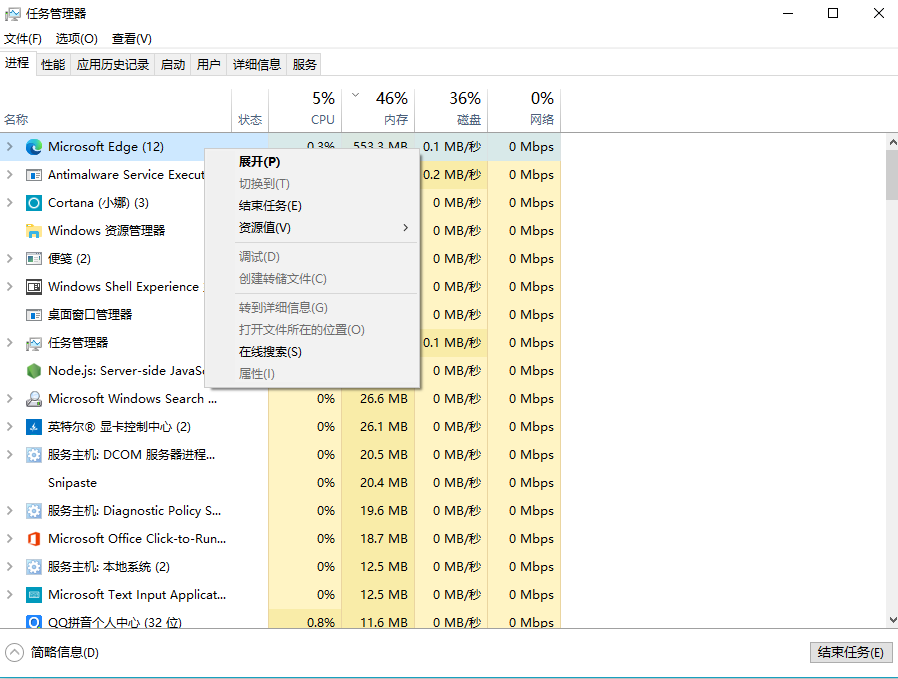This screenshot has height=679, width=898.
Task: Expand the 服务主机: DCOM 服务器进程 row
Action: [10, 455]
